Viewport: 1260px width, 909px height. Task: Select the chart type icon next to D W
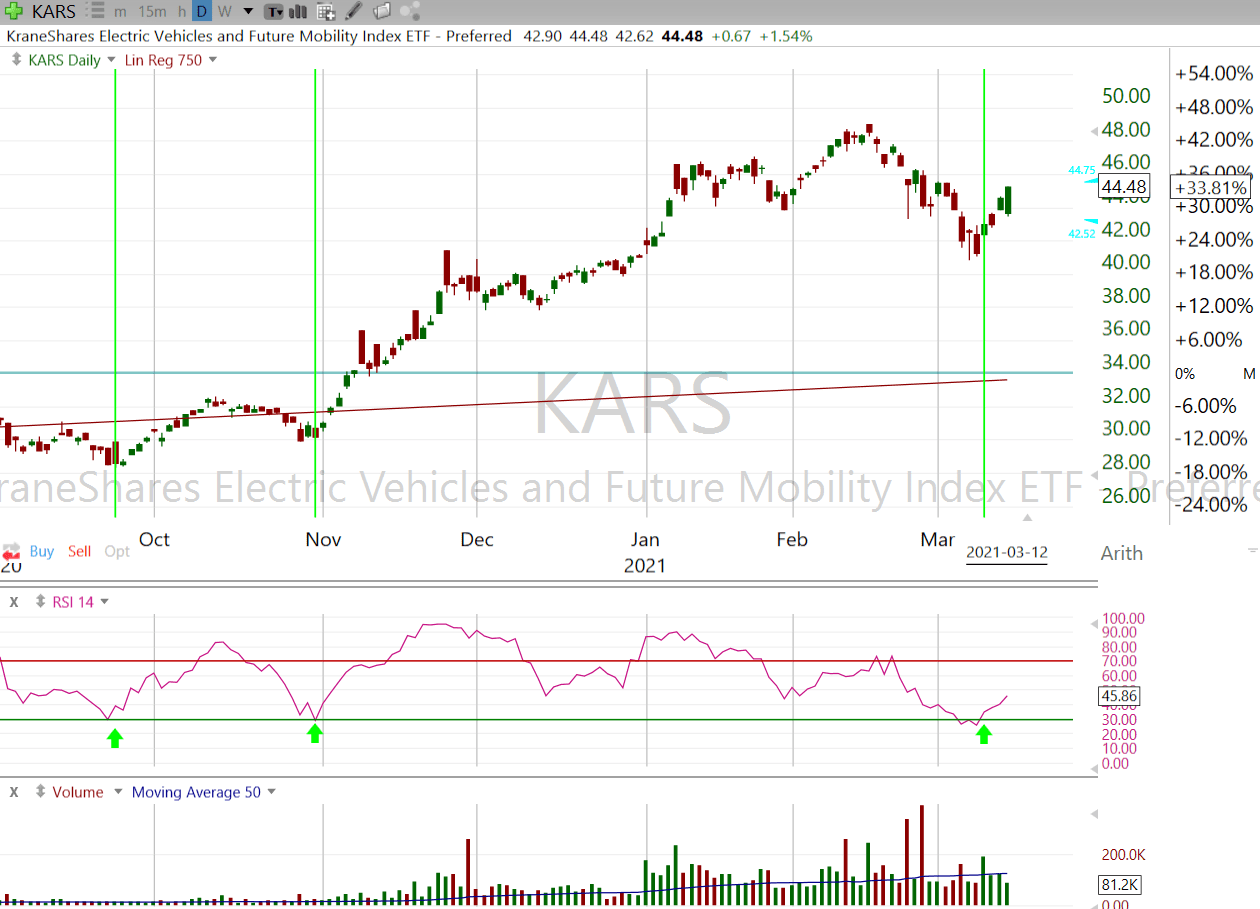pyautogui.click(x=275, y=11)
